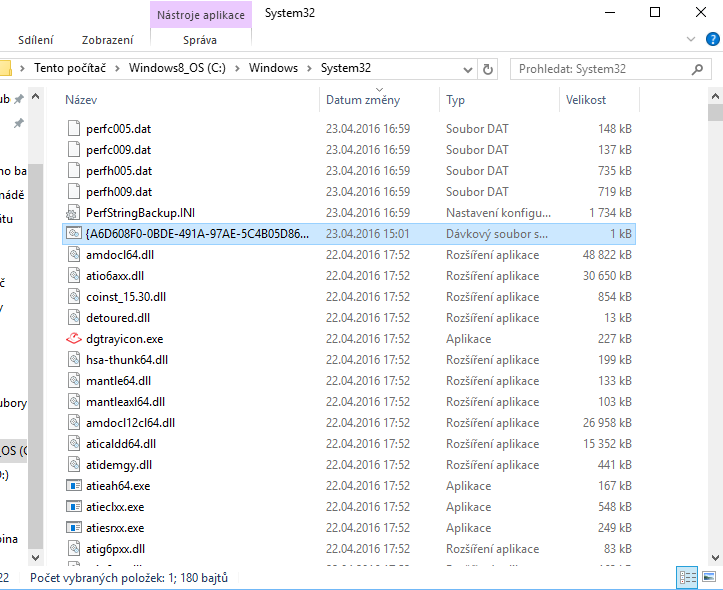Click the perfh005.dat file icon

pyautogui.click(x=74, y=171)
